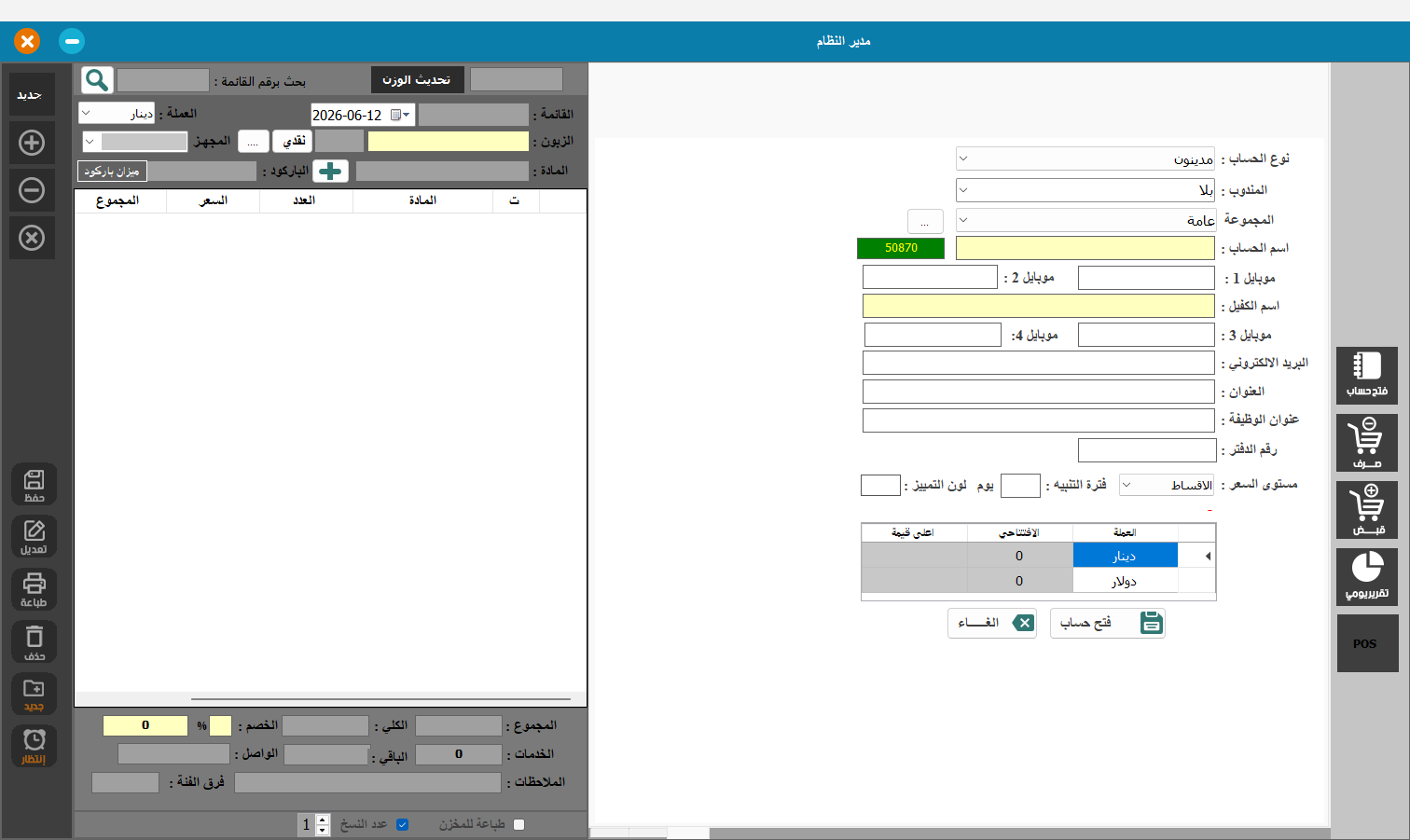Click the green plus add-item button
This screenshot has height=840, width=1410.
[330, 172]
